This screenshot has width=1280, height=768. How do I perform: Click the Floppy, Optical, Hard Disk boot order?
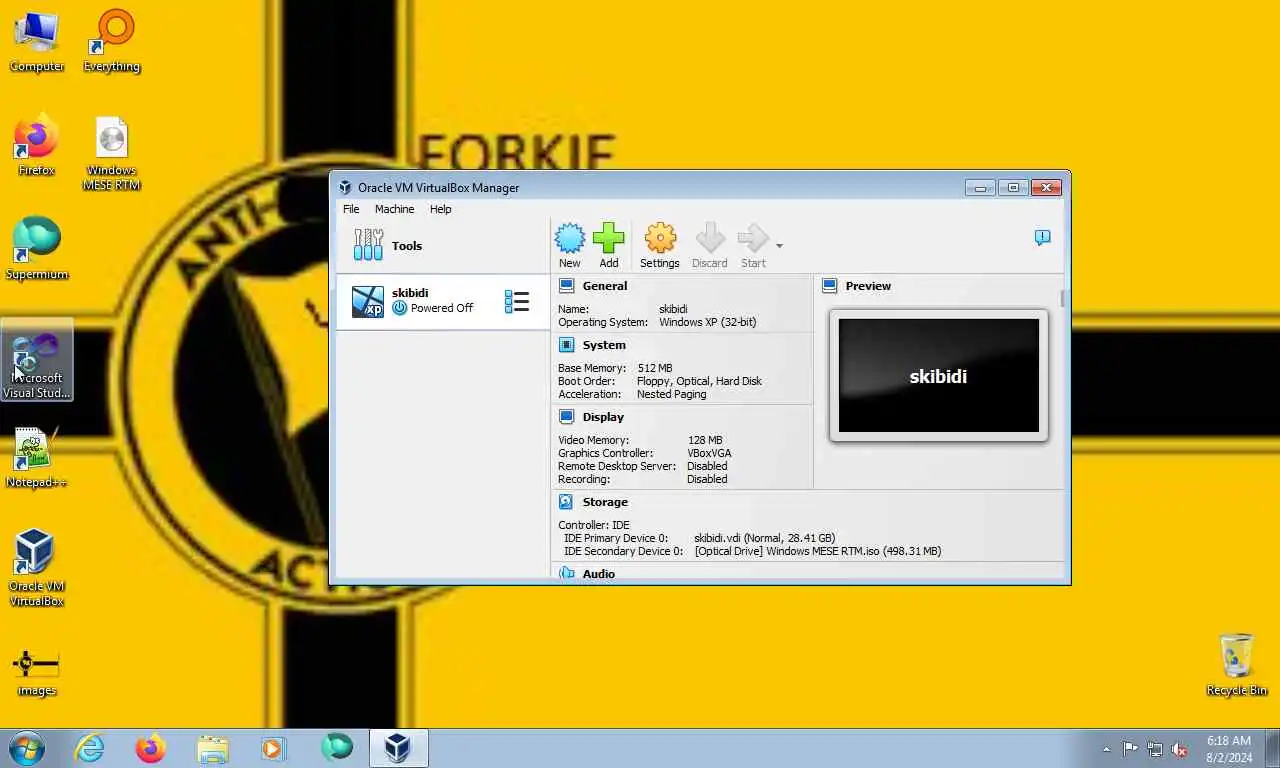coord(699,381)
